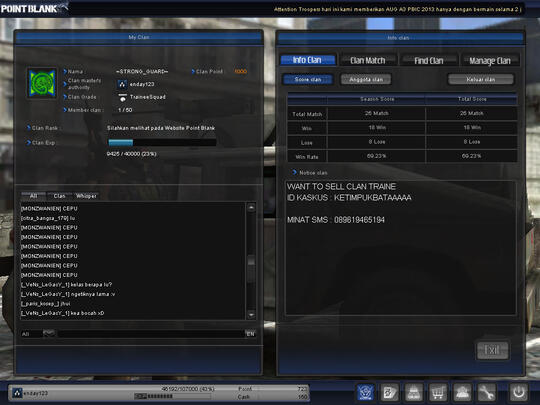Open the clan emblem icon in bottom toolbar
Viewport: 540px width, 405px height.
[x=365, y=392]
